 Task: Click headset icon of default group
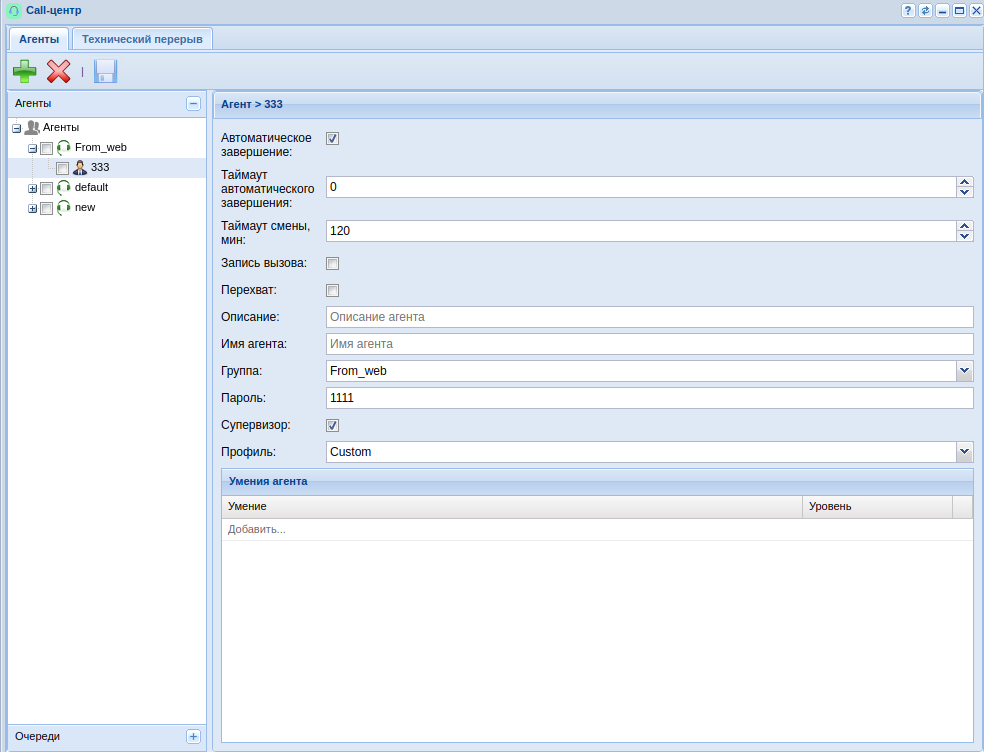[x=63, y=188]
